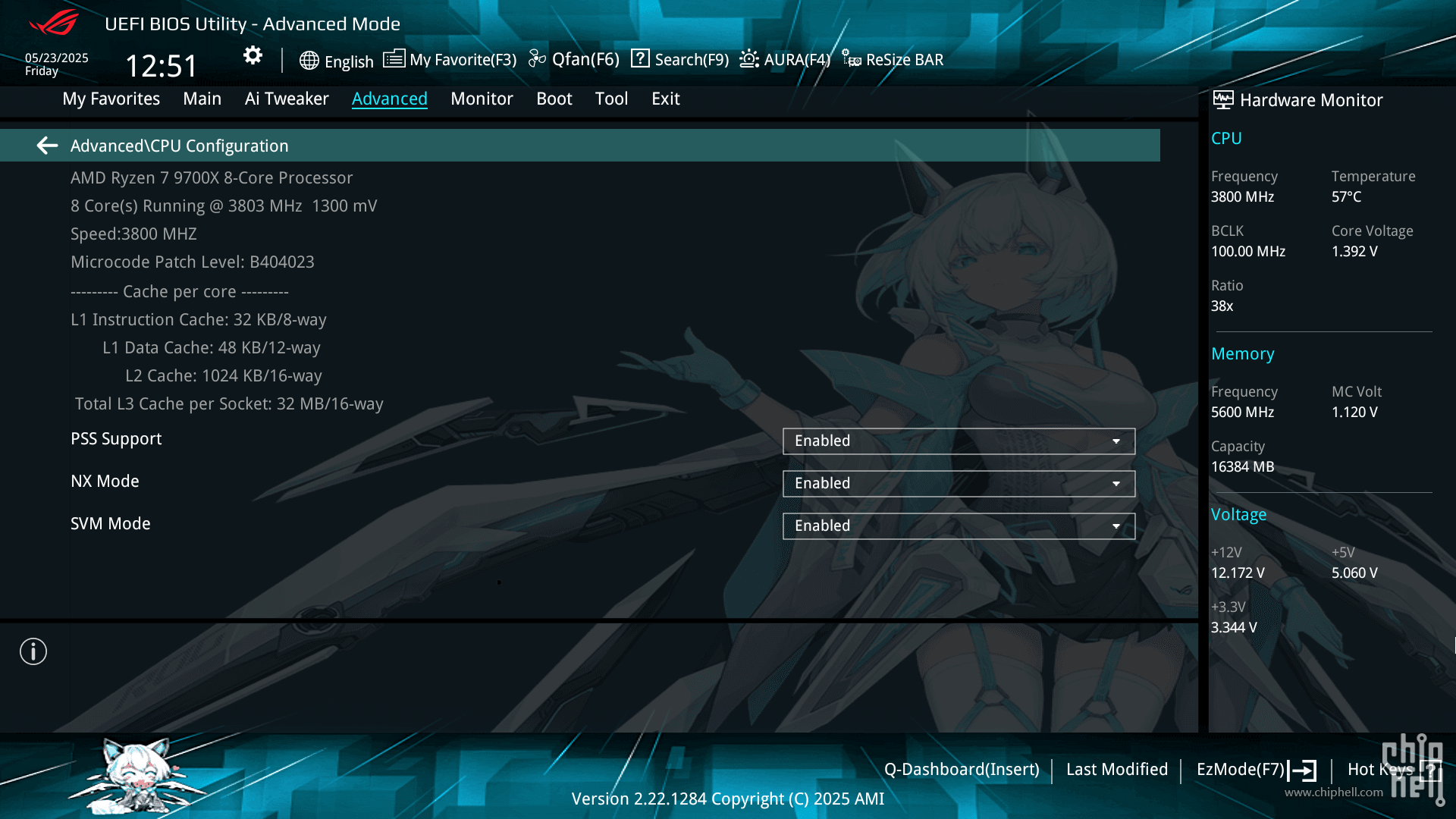Viewport: 1456px width, 819px height.
Task: Click the ReSize BAR icon
Action: tap(851, 59)
